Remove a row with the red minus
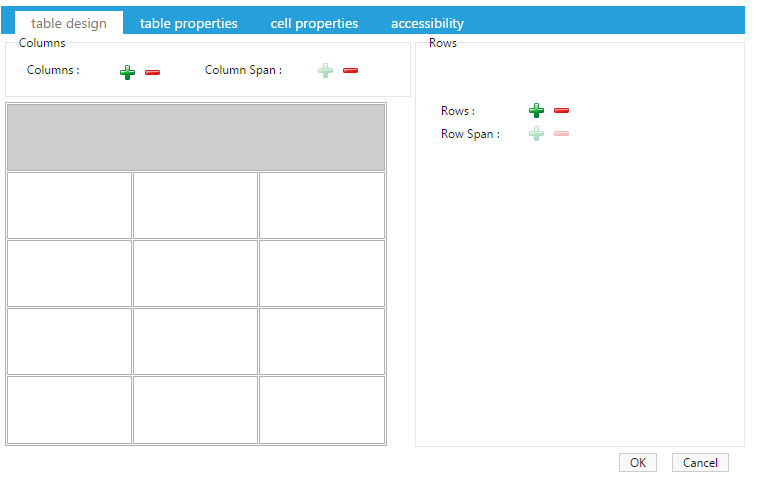Image resolution: width=765 pixels, height=503 pixels. [x=561, y=110]
